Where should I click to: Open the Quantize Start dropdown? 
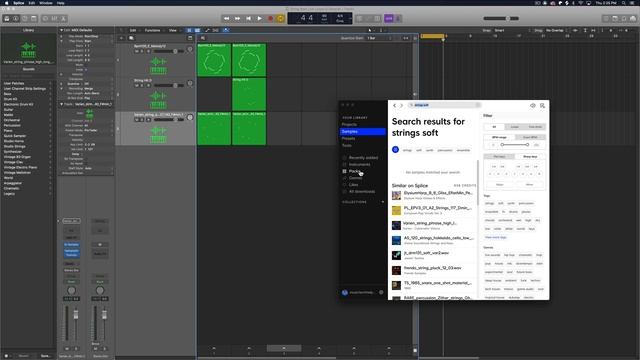[379, 38]
